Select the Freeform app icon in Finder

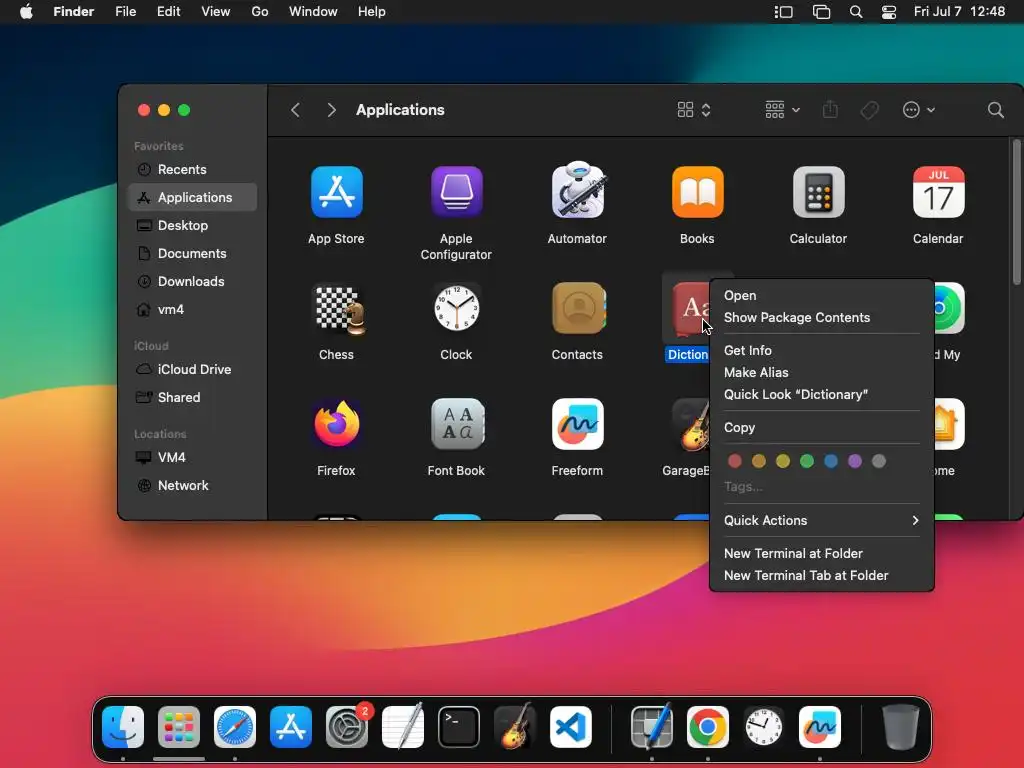577,424
